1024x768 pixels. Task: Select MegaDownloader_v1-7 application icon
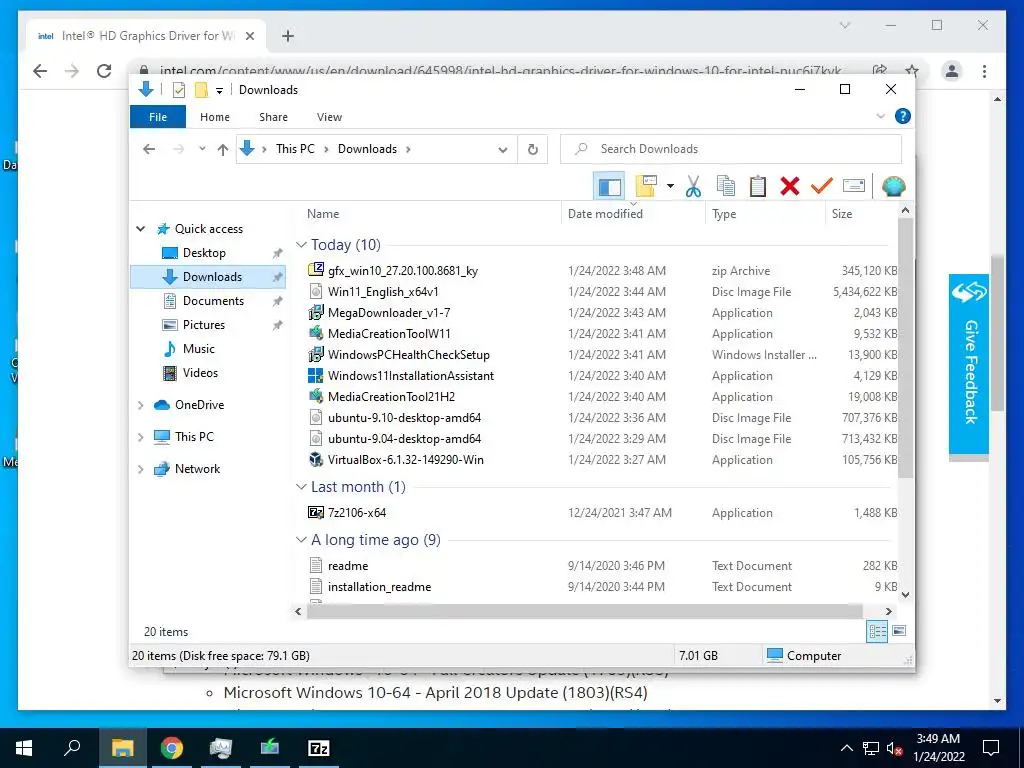316,312
